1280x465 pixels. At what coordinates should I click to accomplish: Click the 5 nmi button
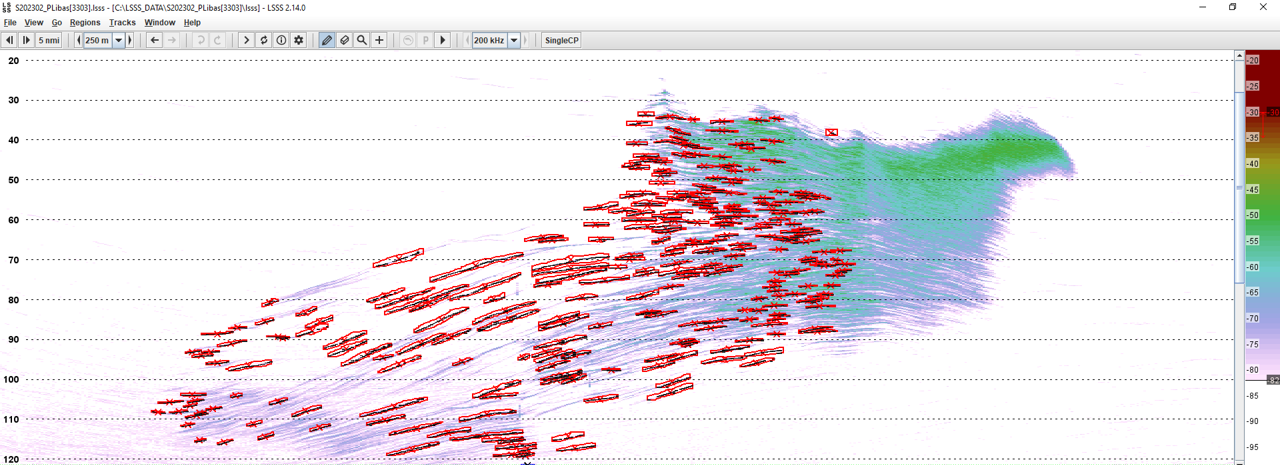coord(48,40)
